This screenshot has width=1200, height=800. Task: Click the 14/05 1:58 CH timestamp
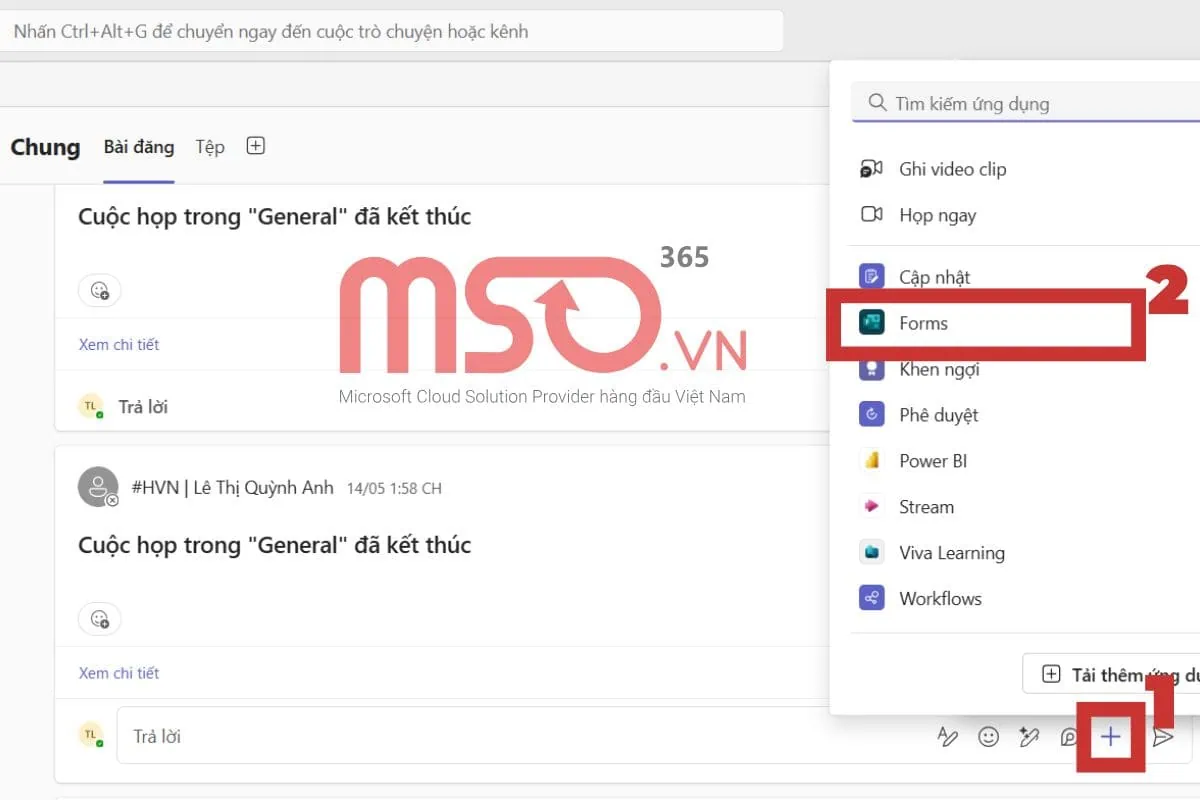pos(394,489)
